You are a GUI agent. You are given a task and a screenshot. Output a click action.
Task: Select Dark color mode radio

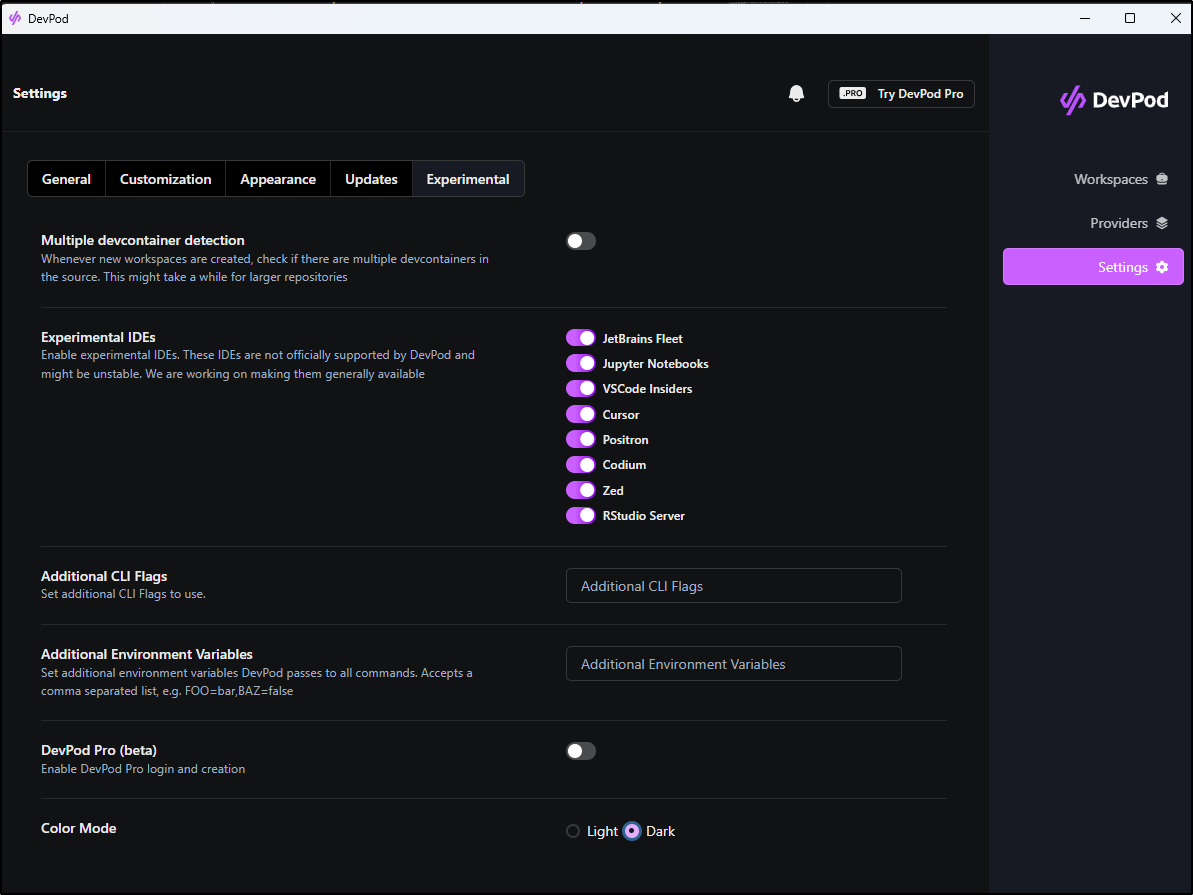[631, 831]
